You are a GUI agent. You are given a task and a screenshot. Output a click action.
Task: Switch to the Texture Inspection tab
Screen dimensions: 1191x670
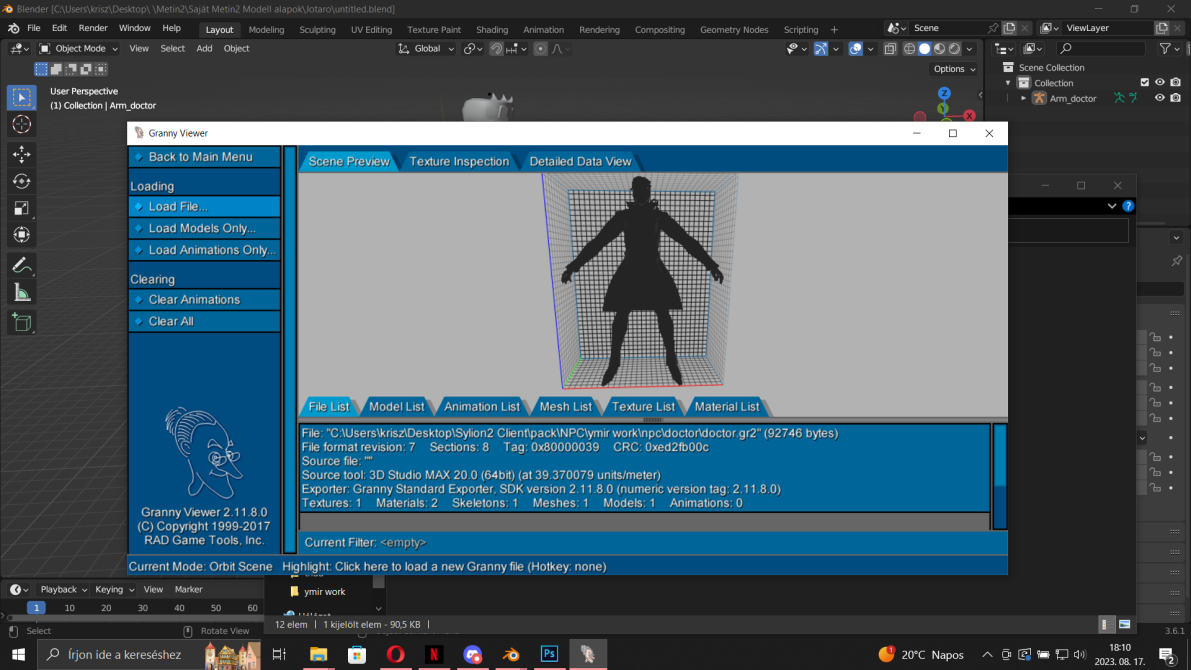pos(459,161)
